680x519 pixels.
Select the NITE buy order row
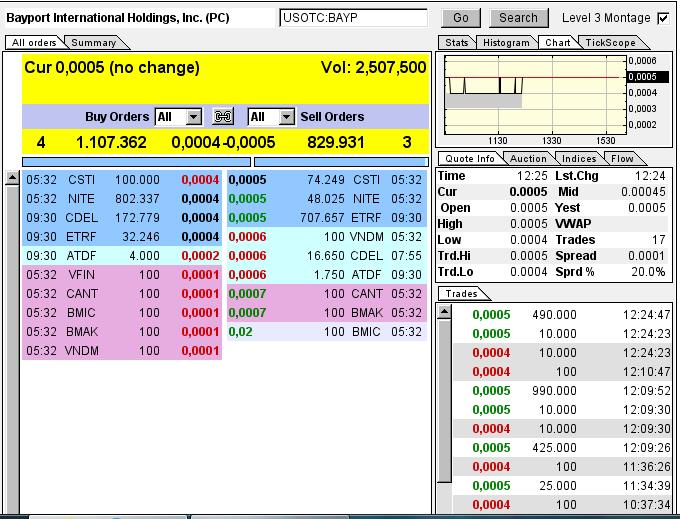(x=122, y=199)
